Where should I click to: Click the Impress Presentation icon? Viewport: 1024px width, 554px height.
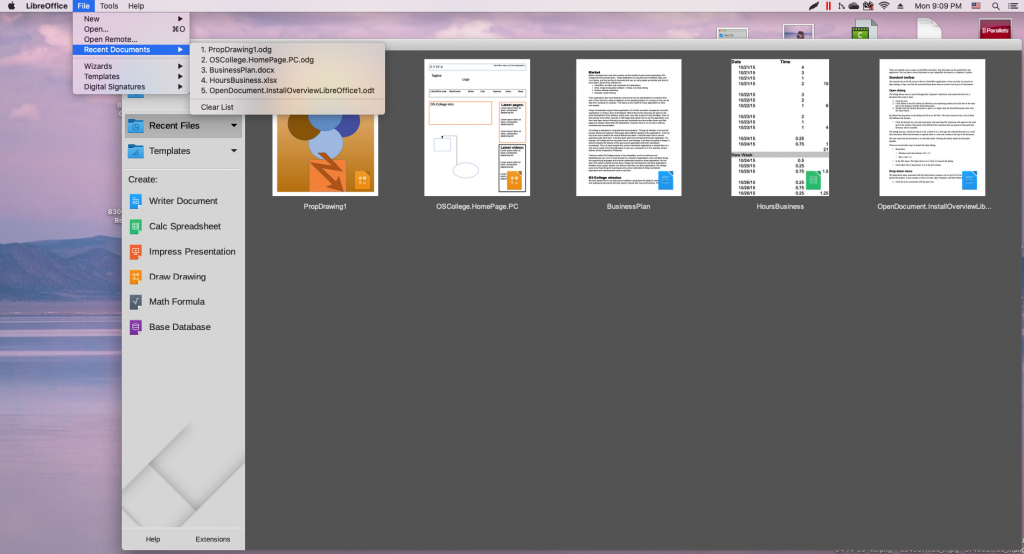click(136, 251)
